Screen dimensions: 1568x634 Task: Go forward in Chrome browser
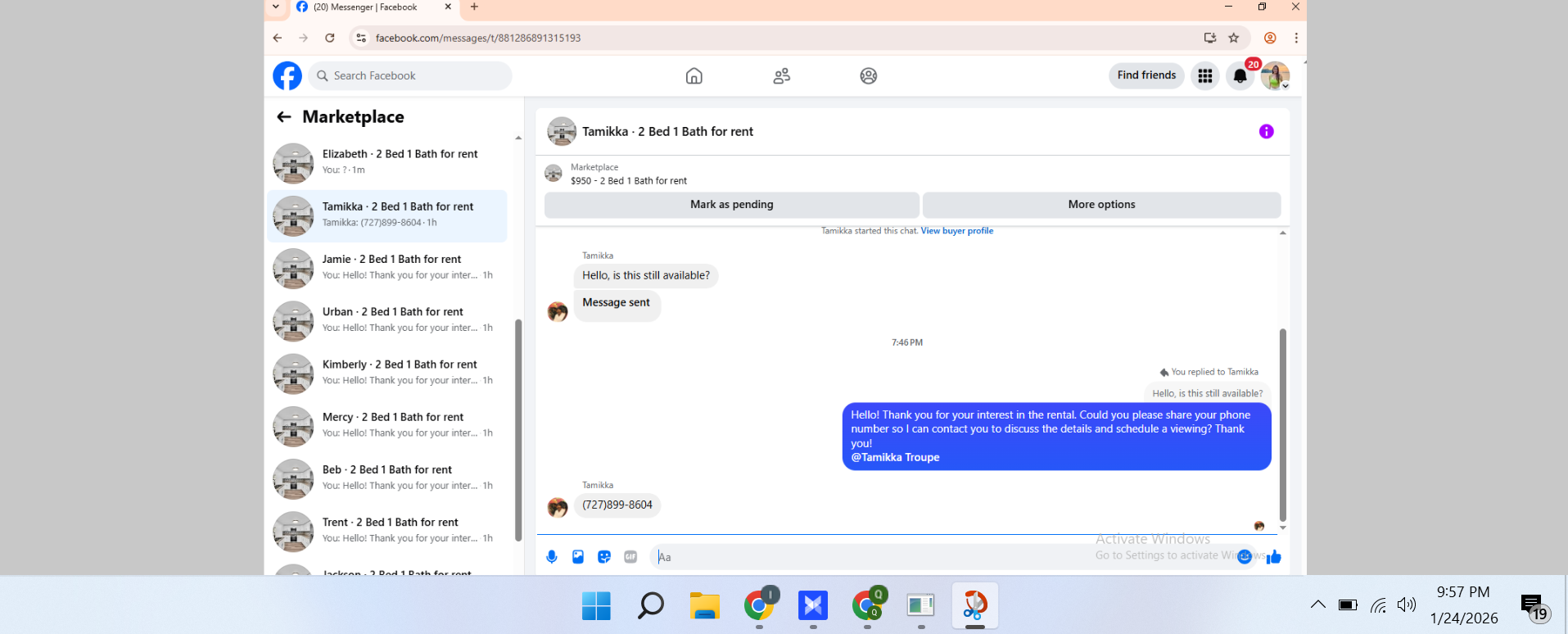click(304, 38)
